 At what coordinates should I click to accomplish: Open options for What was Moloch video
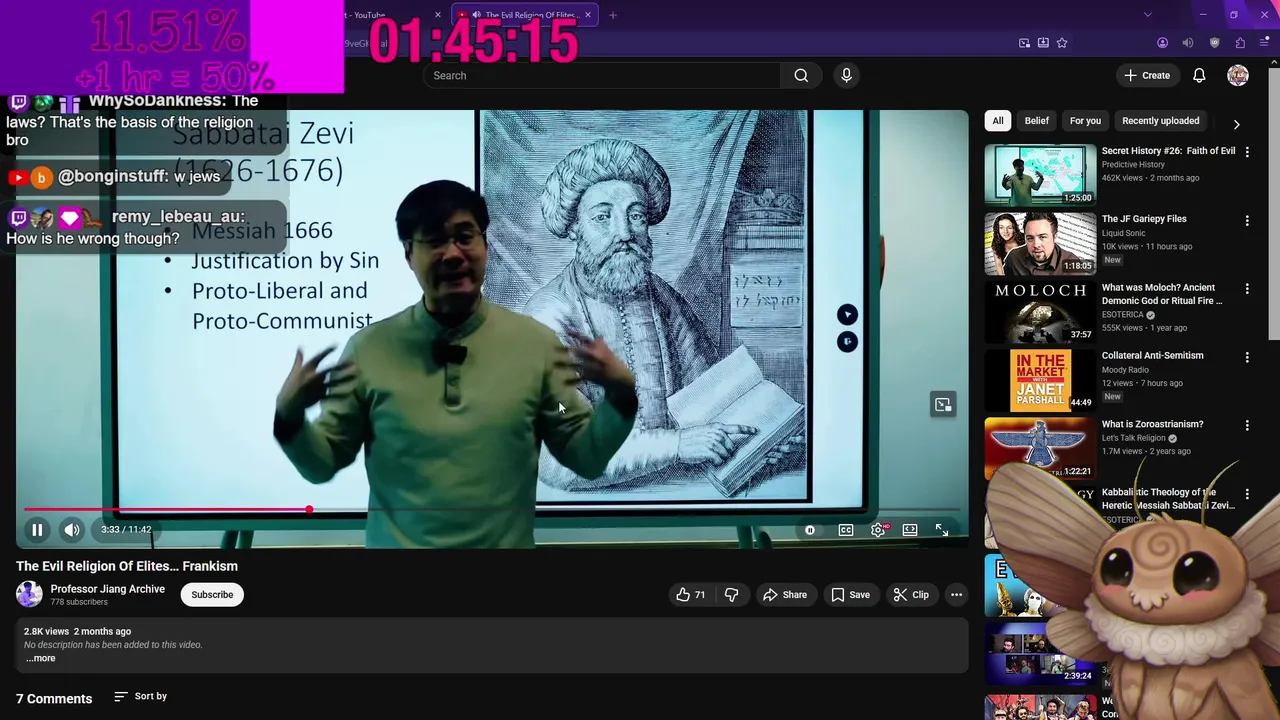tap(1247, 289)
